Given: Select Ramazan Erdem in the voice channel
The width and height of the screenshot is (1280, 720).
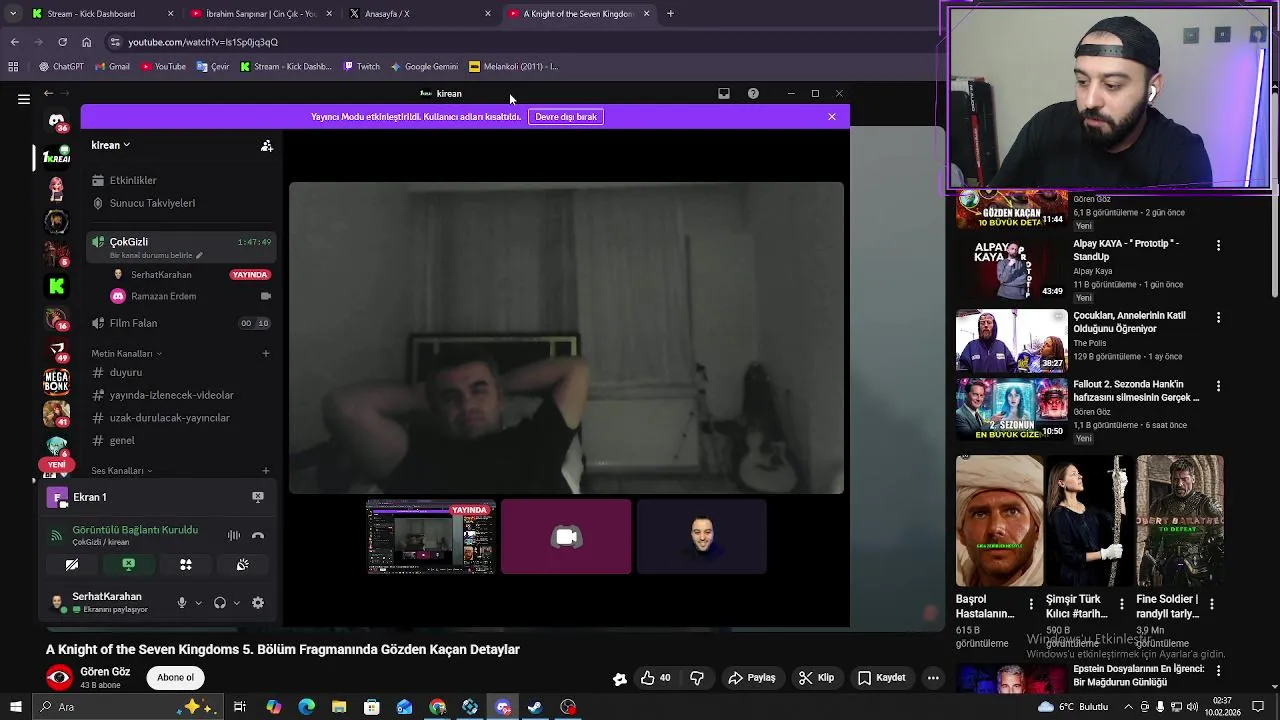Looking at the screenshot, I should click(x=163, y=296).
